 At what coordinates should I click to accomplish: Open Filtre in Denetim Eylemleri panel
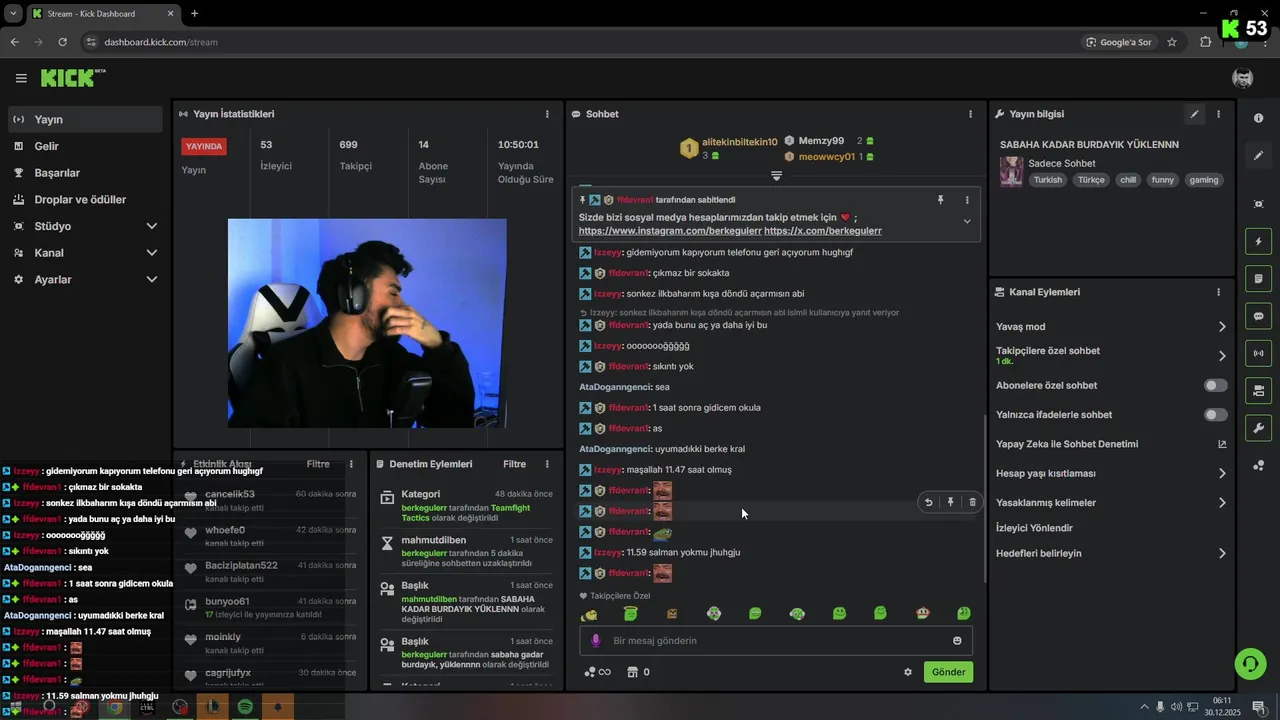(515, 464)
